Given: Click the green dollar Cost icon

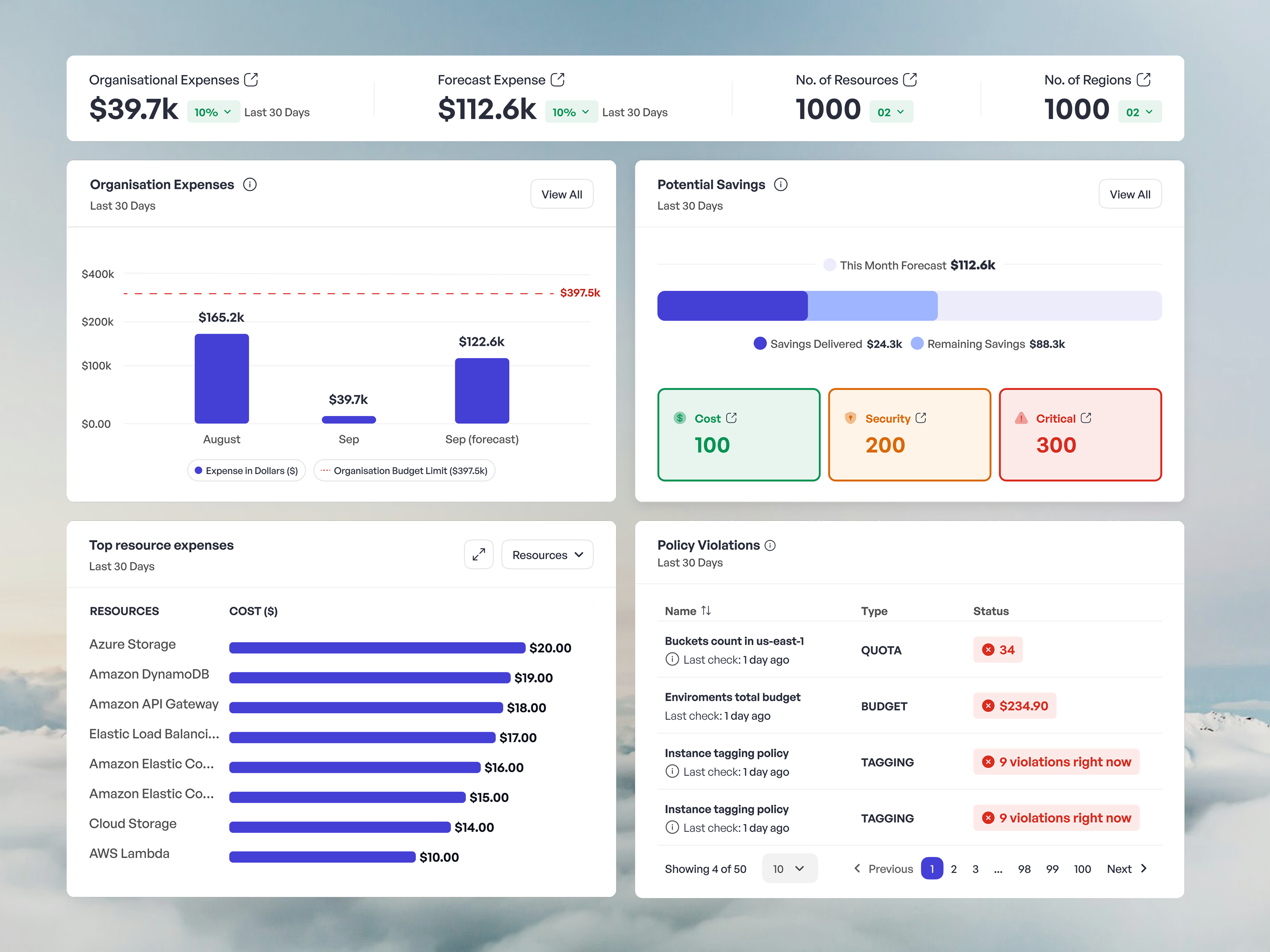Looking at the screenshot, I should pyautogui.click(x=680, y=418).
